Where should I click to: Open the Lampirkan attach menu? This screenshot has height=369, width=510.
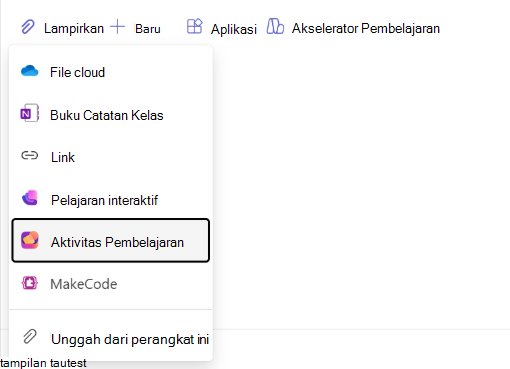[x=62, y=28]
